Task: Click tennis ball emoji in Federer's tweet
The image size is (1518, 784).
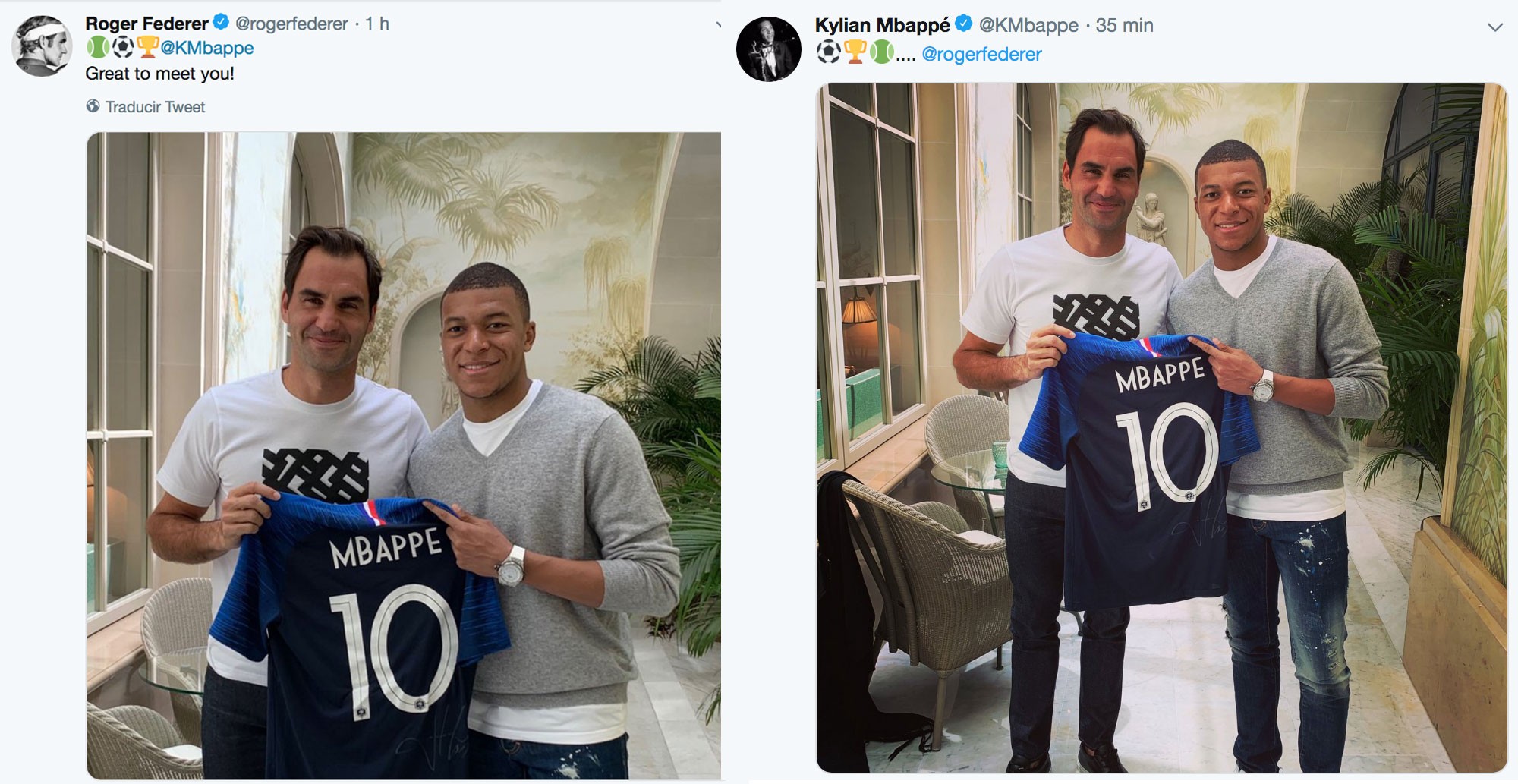Action: click(98, 48)
